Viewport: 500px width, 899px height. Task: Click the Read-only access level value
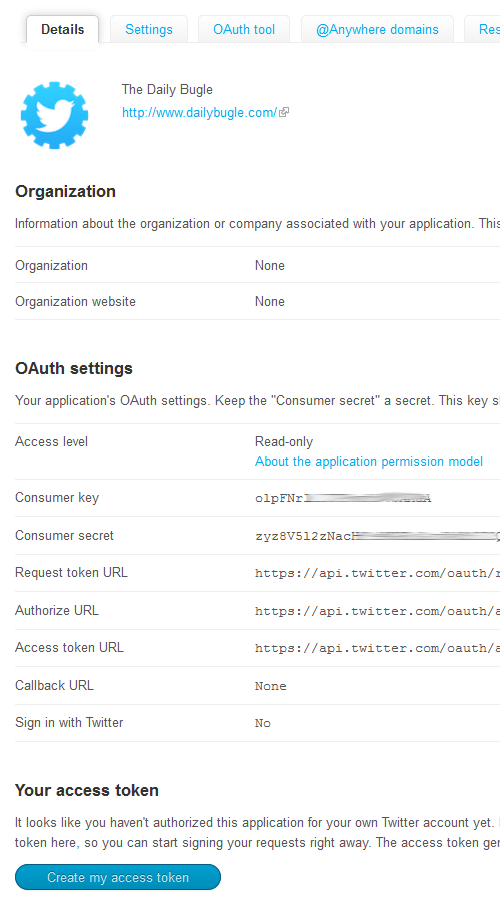click(x=284, y=441)
